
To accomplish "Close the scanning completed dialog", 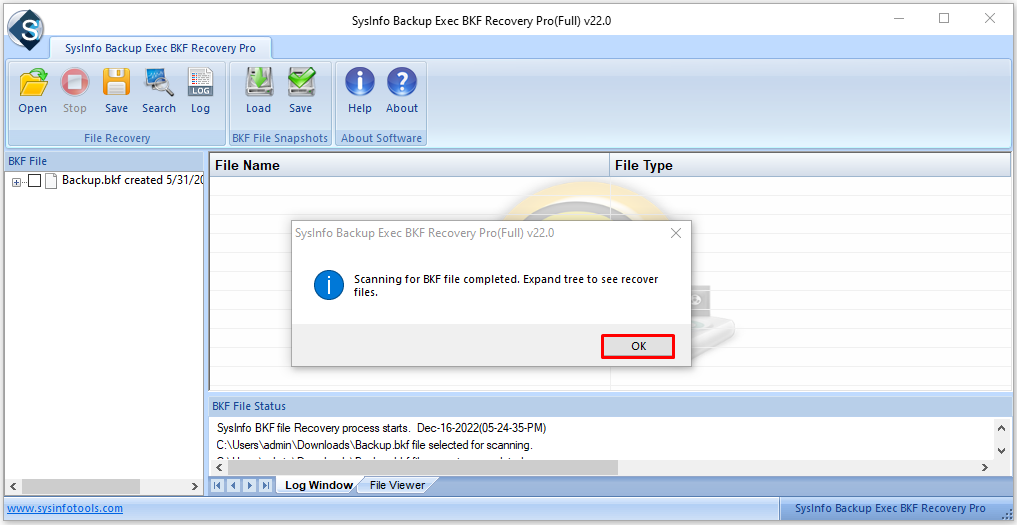I will click(x=676, y=233).
